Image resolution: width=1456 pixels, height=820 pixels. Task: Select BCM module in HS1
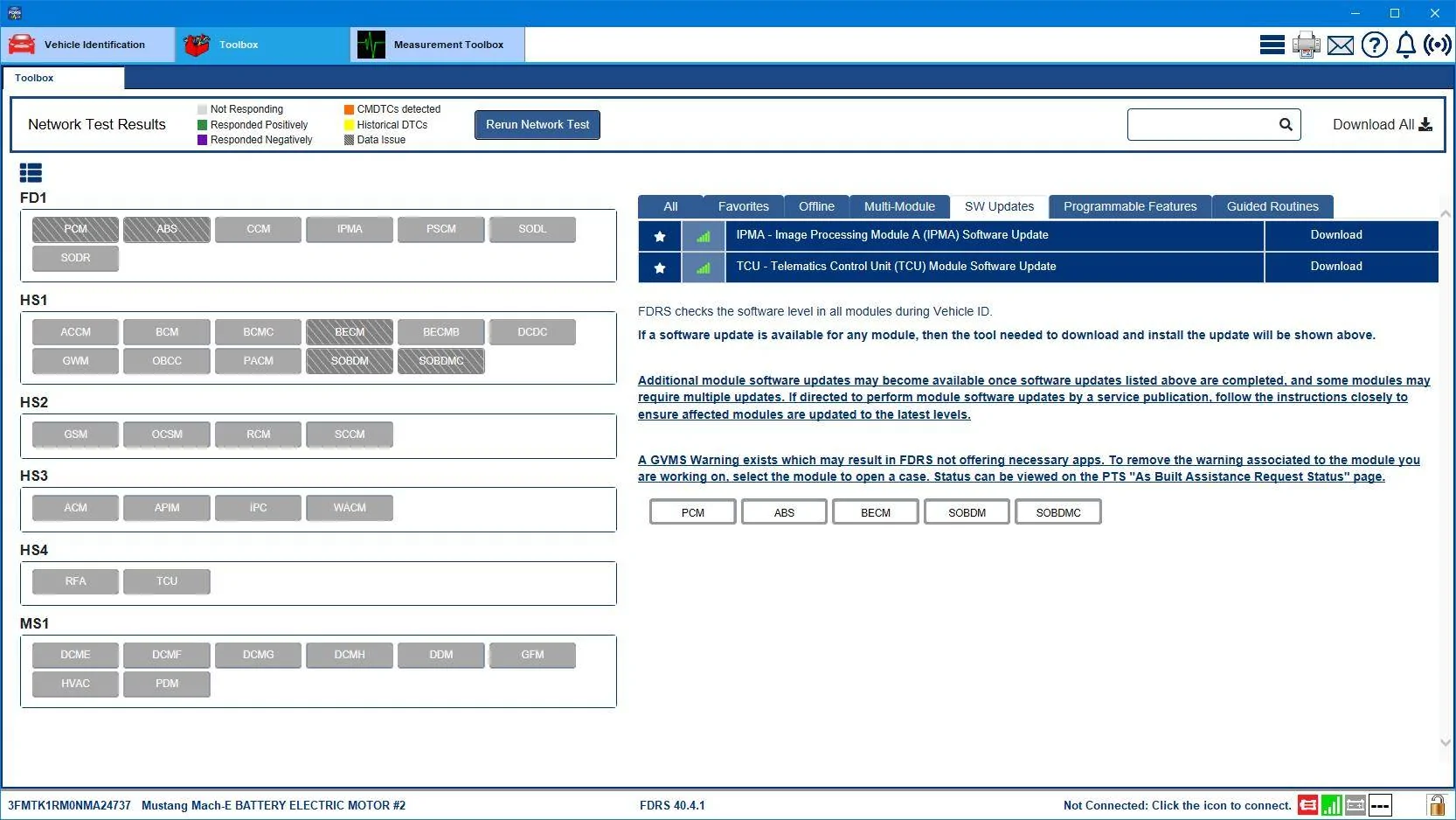click(167, 332)
